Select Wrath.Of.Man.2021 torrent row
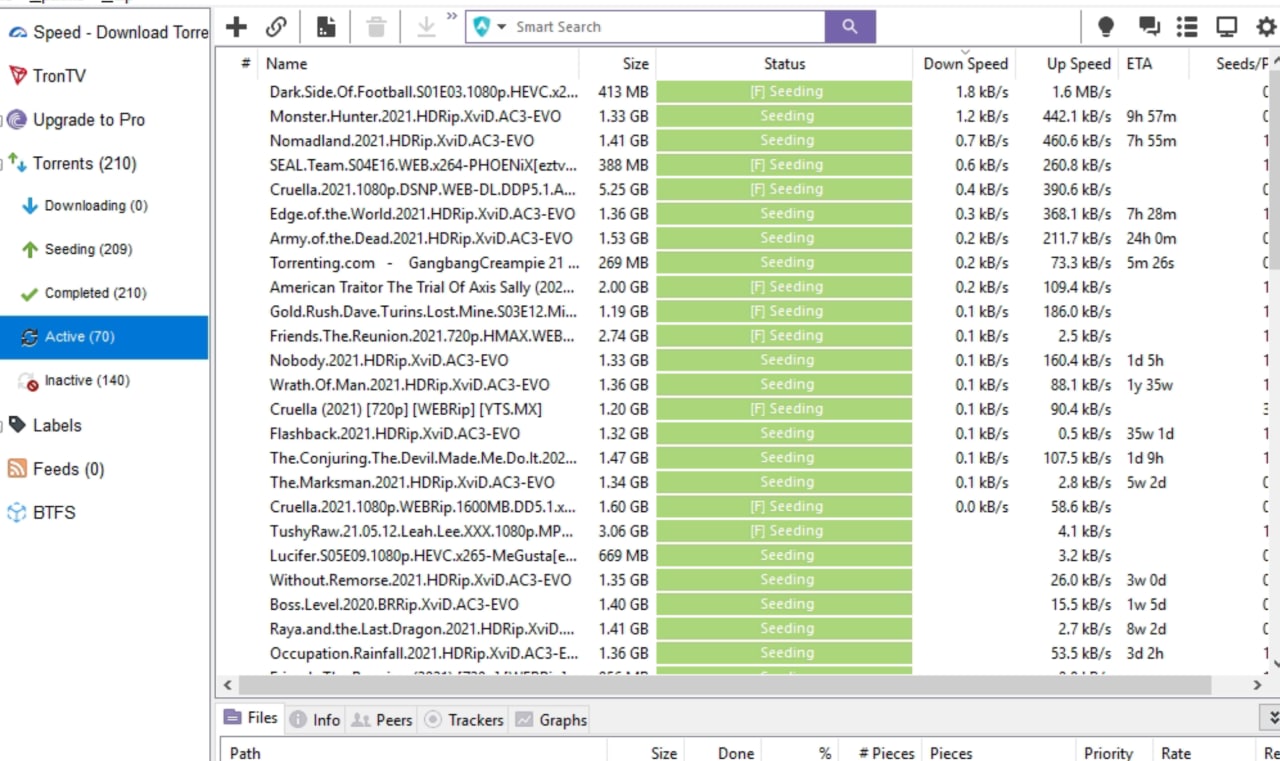The width and height of the screenshot is (1280, 761). 743,384
